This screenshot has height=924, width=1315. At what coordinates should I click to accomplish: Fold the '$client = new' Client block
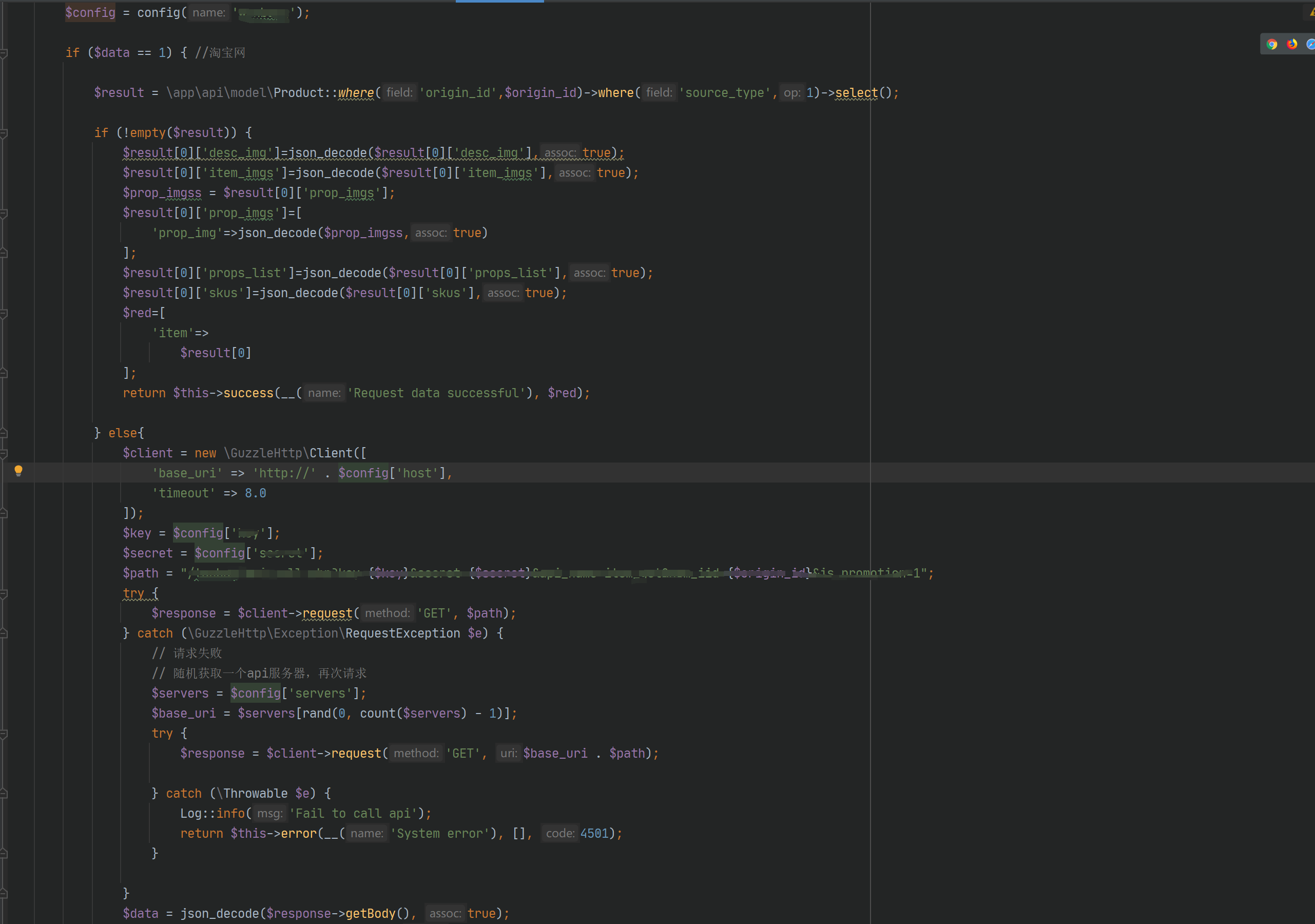tap(4, 453)
